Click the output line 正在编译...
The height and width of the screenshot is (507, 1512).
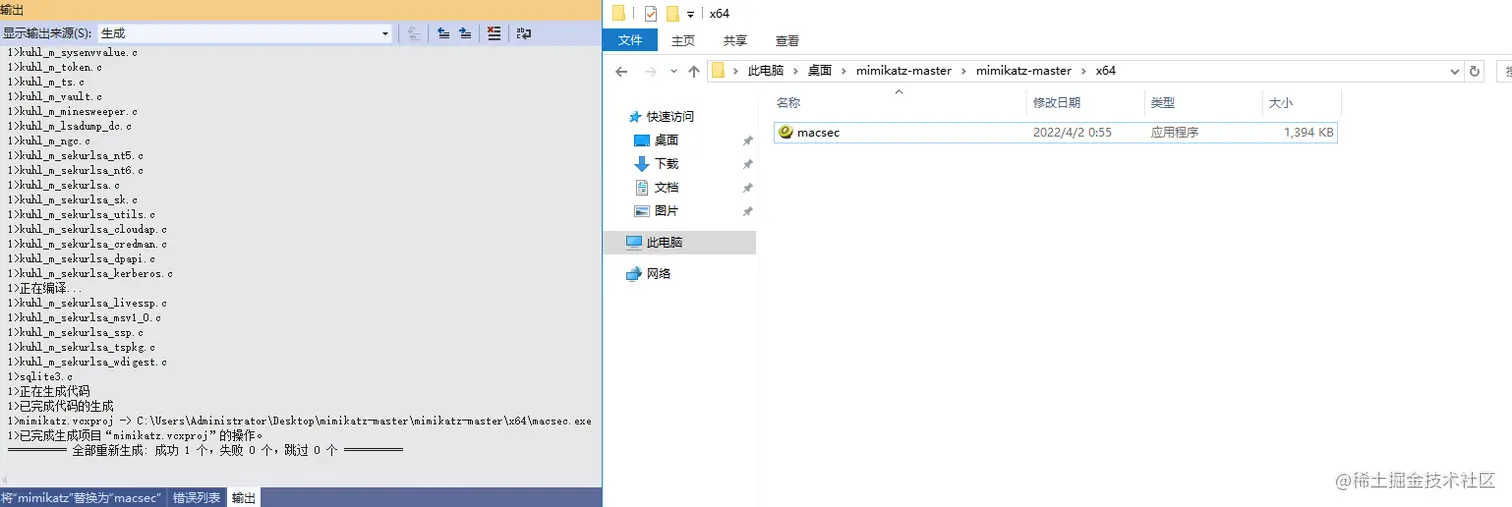coord(45,288)
